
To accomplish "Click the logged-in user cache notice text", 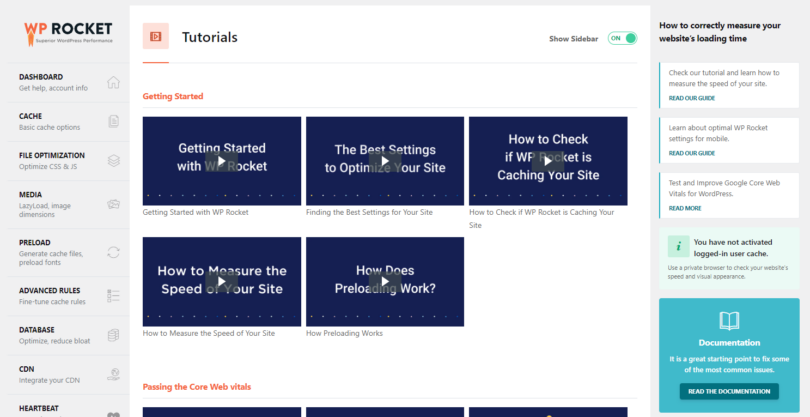I will tap(733, 248).
